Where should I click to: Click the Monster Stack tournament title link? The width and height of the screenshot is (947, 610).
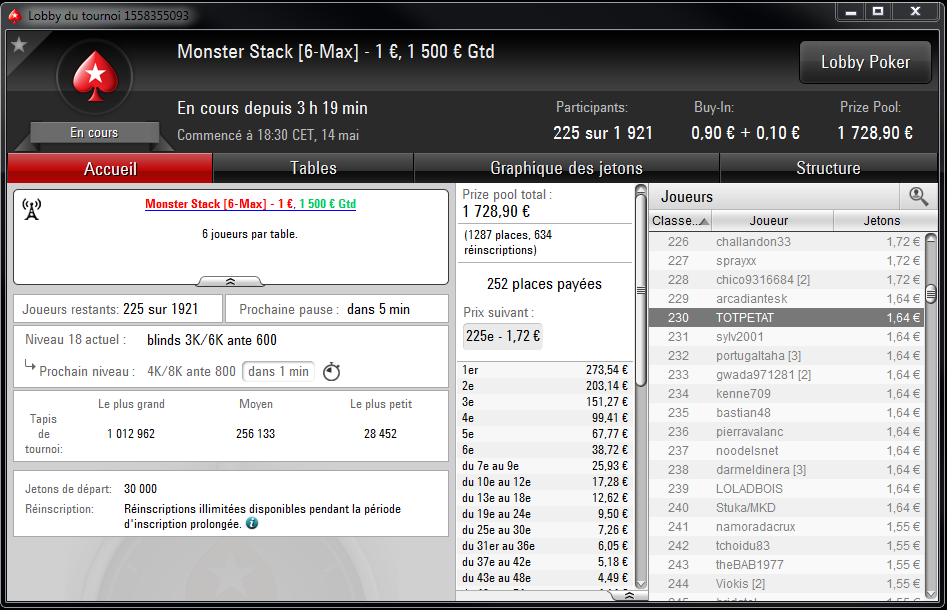pyautogui.click(x=250, y=204)
